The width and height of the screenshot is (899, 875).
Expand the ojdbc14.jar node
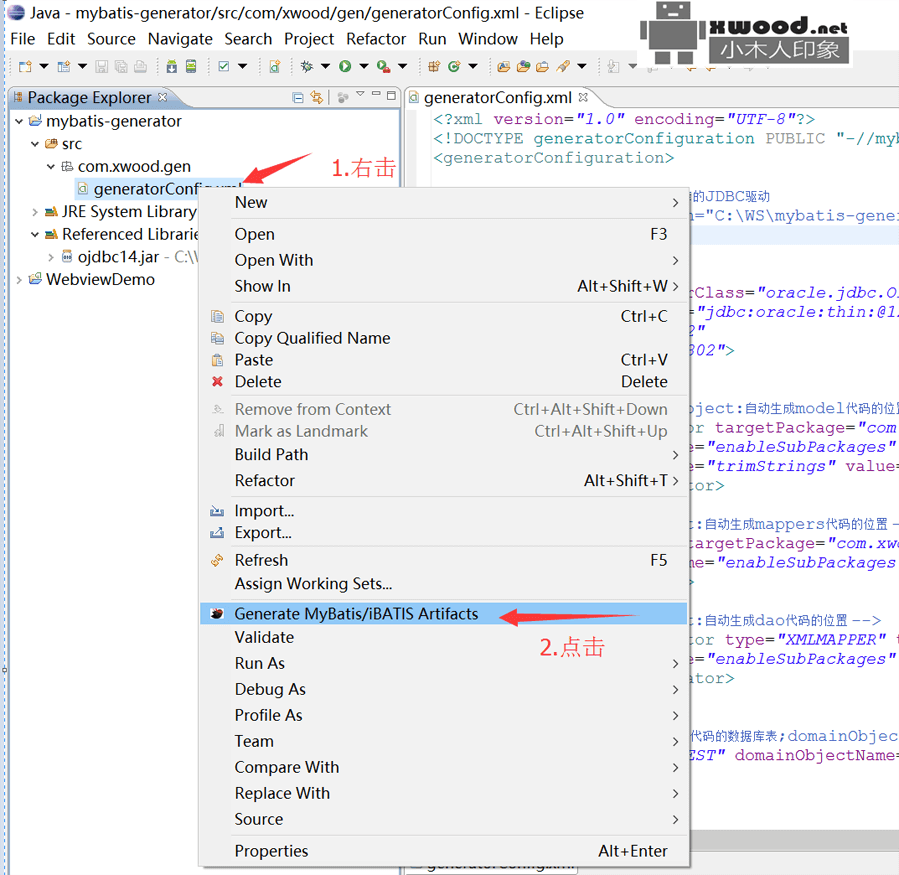51,257
